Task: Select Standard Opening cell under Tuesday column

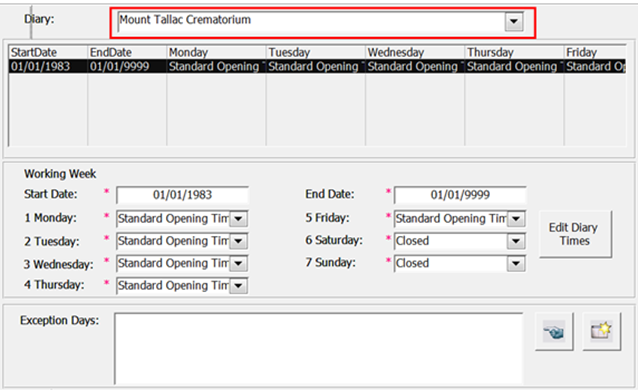Action: point(316,66)
